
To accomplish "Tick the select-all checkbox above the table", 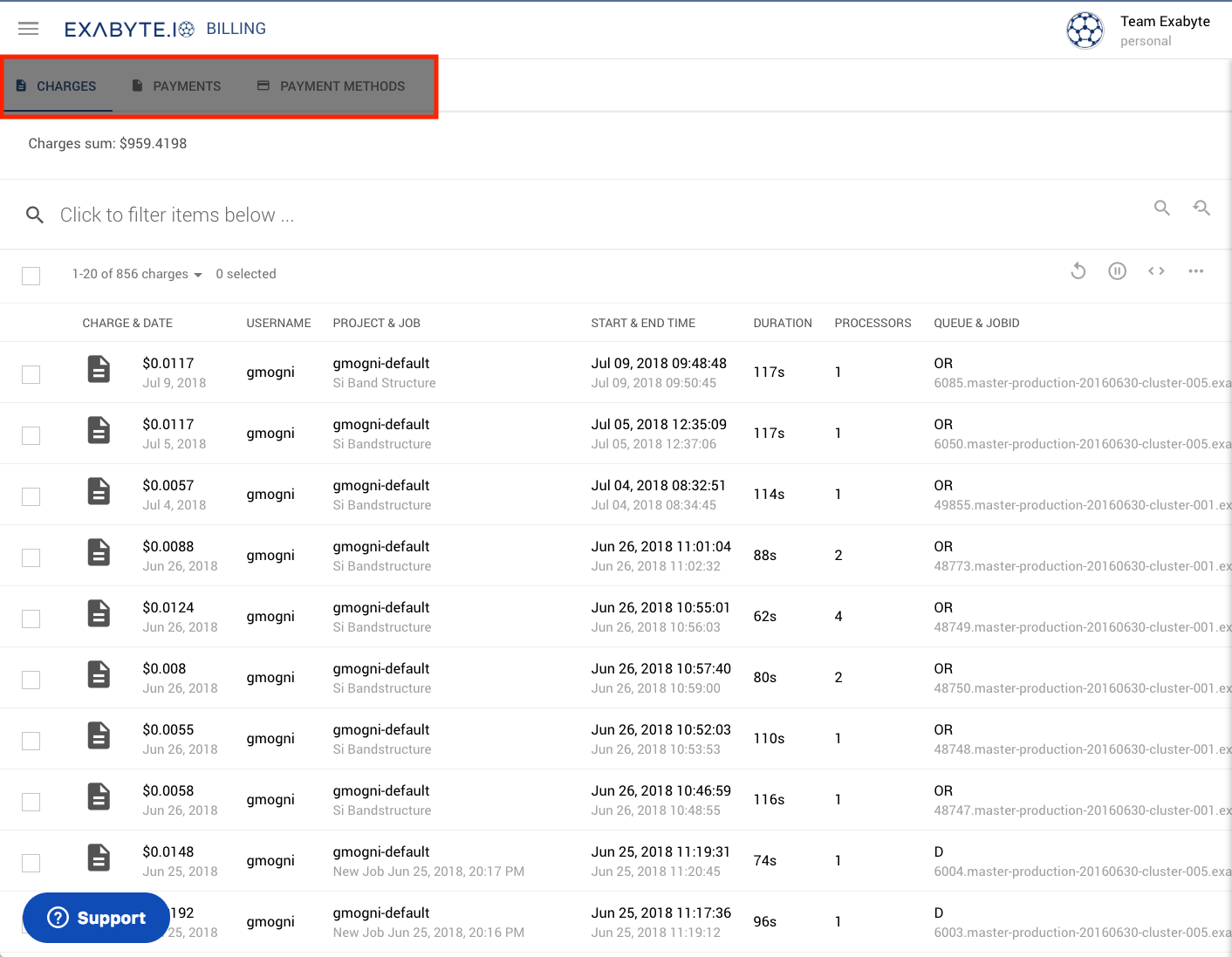I will point(31,276).
